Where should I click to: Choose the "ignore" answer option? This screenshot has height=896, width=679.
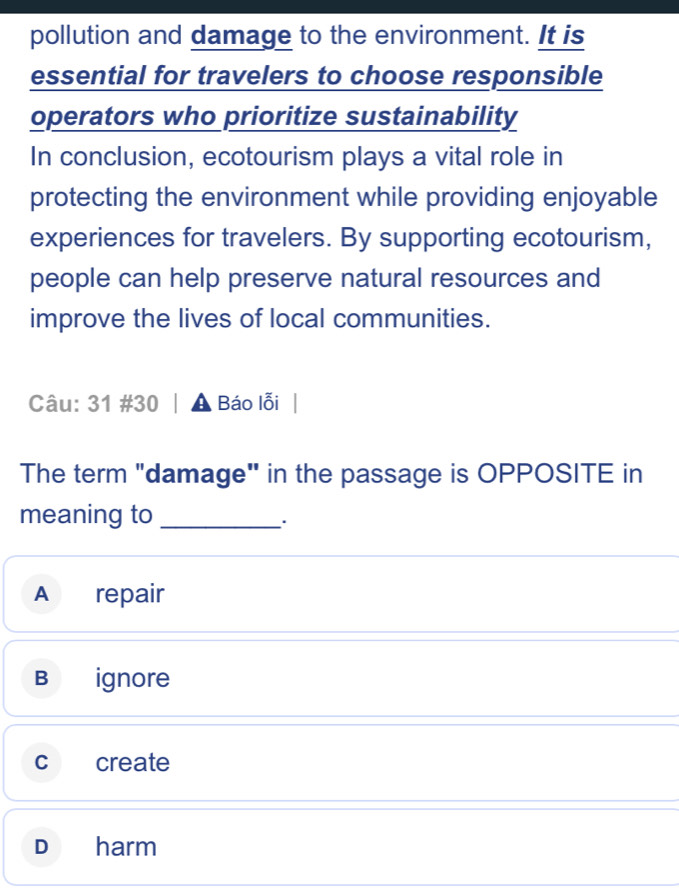(x=341, y=678)
